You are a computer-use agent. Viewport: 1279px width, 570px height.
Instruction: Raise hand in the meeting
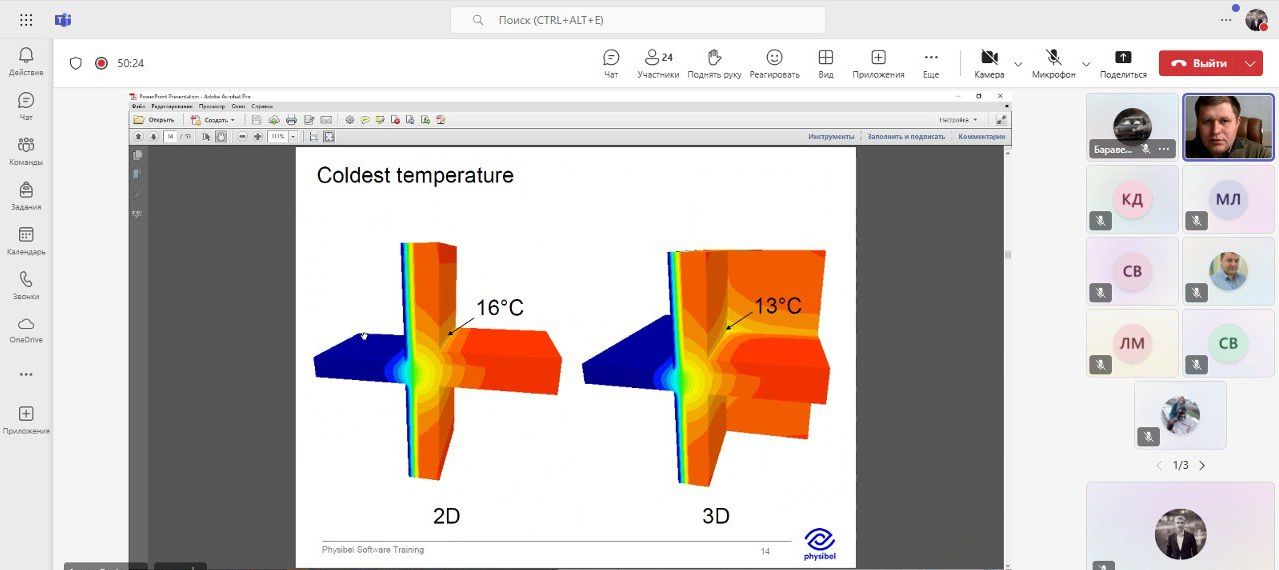(x=714, y=64)
